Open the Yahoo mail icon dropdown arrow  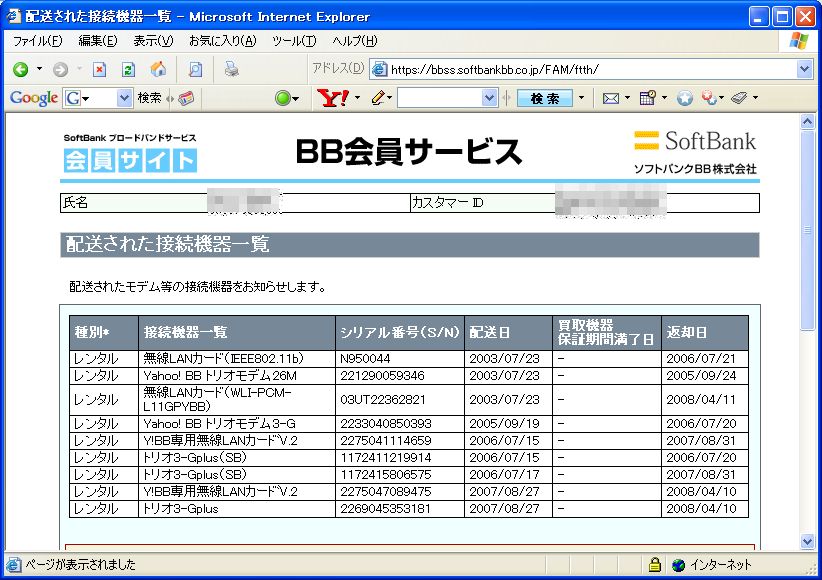click(x=627, y=98)
